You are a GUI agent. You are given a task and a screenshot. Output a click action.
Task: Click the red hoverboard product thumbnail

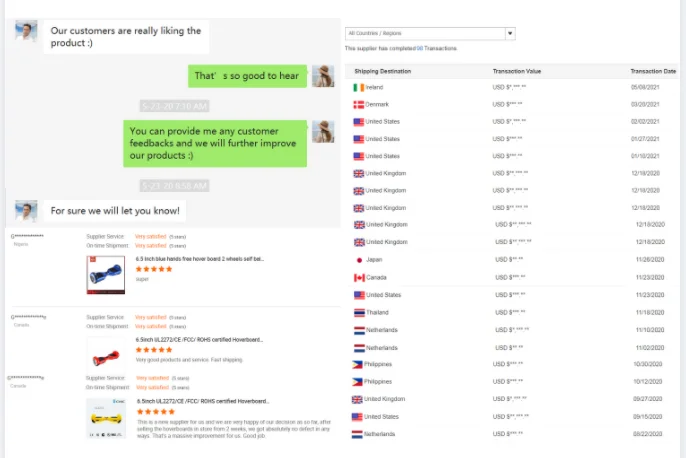[x=105, y=352]
